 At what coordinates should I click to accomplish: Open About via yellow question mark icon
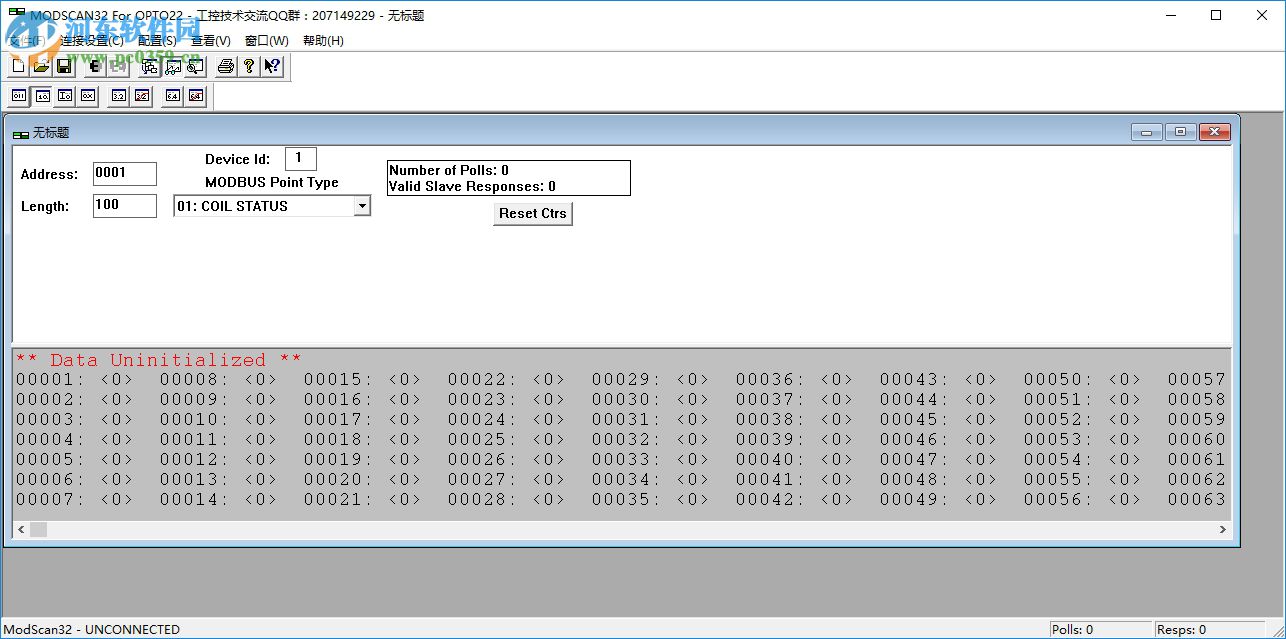249,67
